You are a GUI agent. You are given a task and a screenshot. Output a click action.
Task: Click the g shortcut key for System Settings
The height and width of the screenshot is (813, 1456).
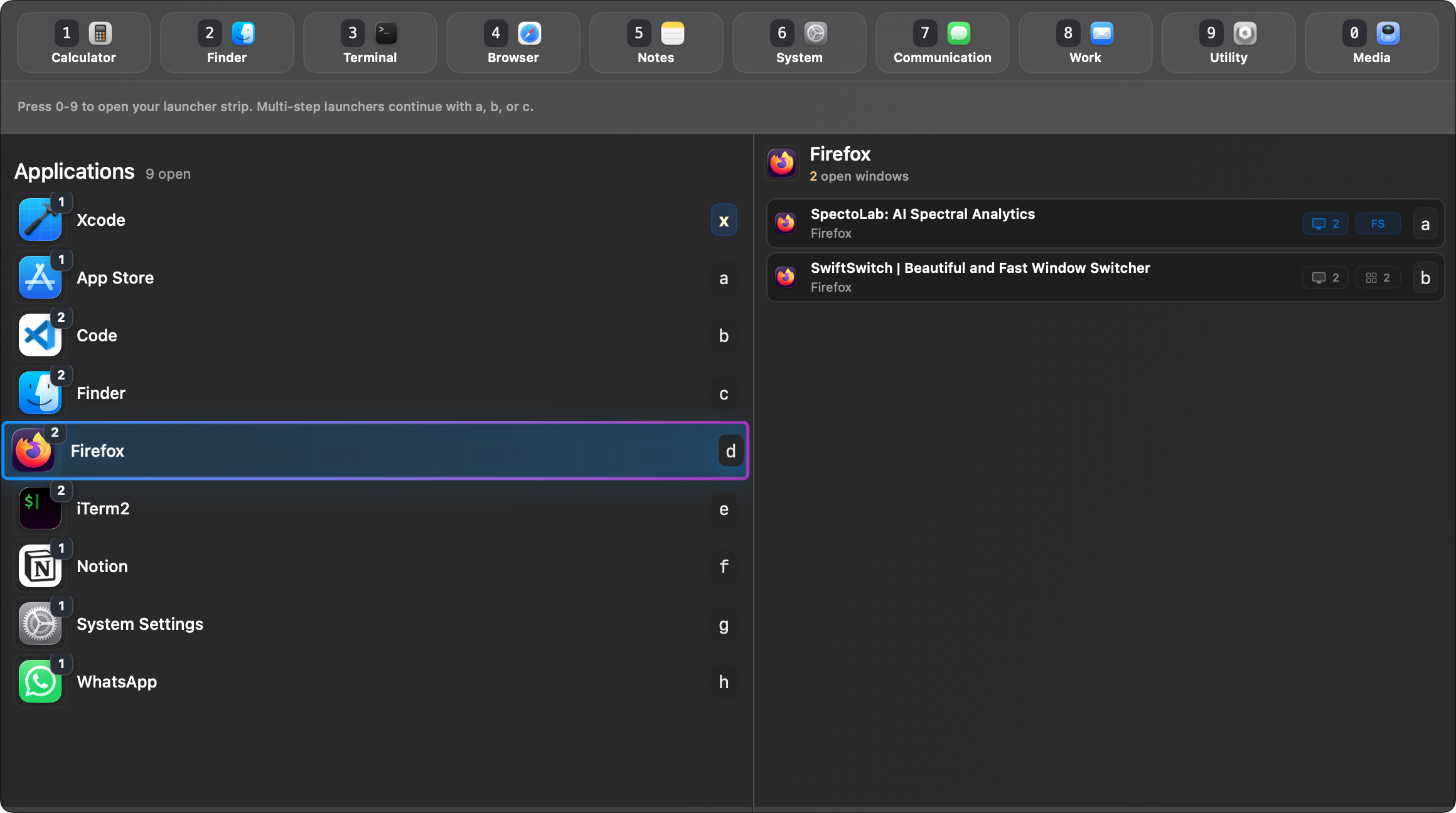coord(724,624)
